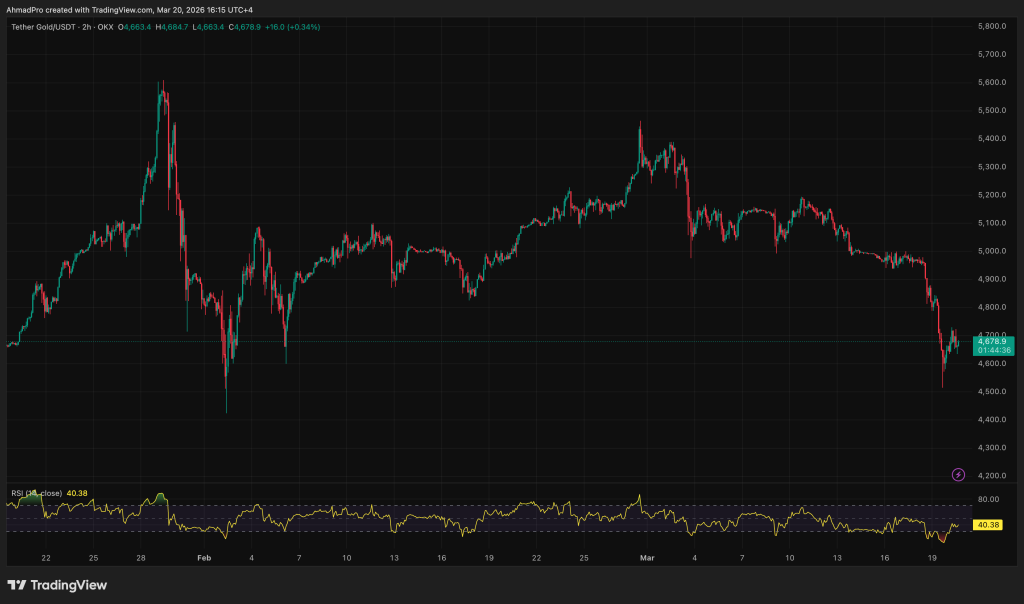1024x604 pixels.
Task: Click the 5,800.0 price axis label
Action: click(991, 26)
